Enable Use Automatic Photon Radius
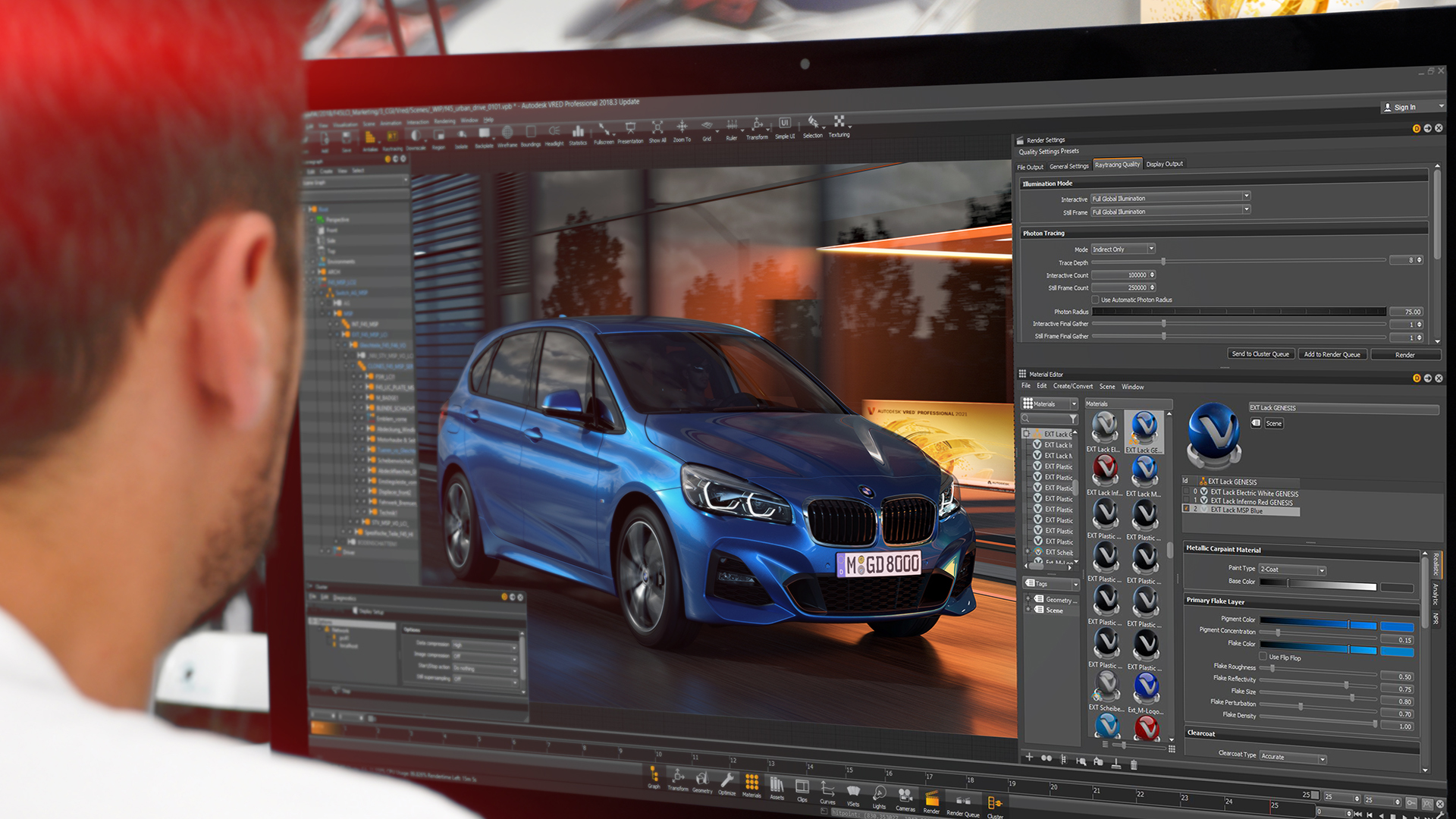The width and height of the screenshot is (1456, 819). pyautogui.click(x=1095, y=300)
